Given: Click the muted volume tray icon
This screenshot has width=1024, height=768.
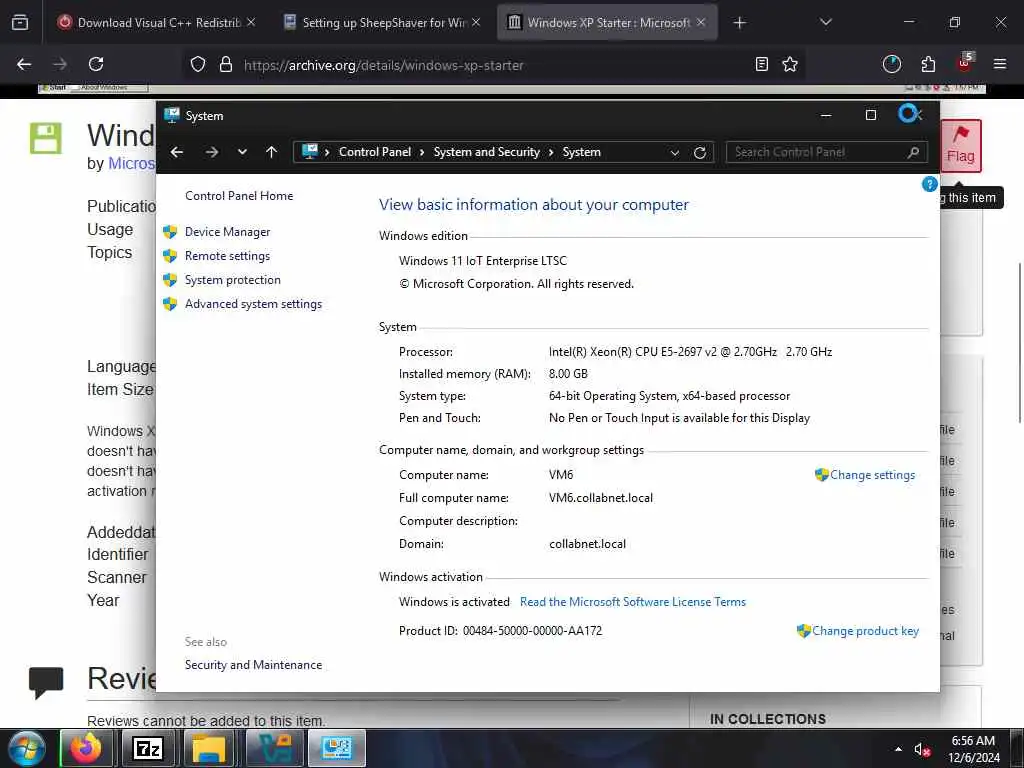Looking at the screenshot, I should point(922,750).
